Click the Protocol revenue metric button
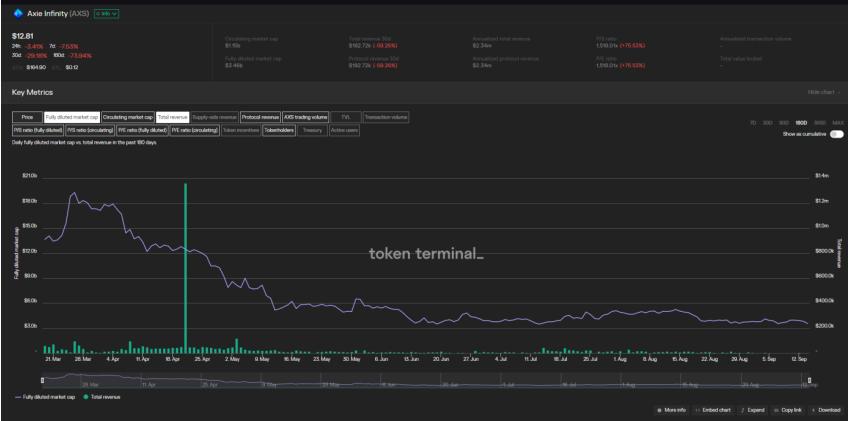Image resolution: width=848 pixels, height=421 pixels. [x=259, y=117]
